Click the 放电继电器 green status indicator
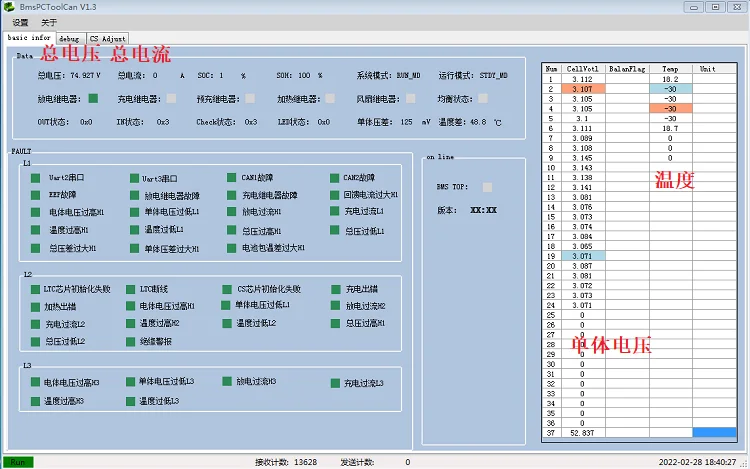 coord(93,98)
